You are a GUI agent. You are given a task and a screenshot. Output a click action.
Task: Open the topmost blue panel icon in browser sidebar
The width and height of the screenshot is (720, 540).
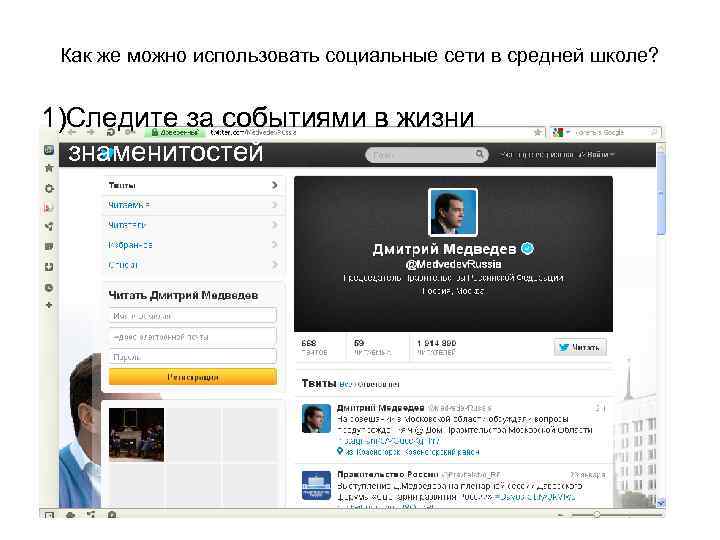(49, 150)
